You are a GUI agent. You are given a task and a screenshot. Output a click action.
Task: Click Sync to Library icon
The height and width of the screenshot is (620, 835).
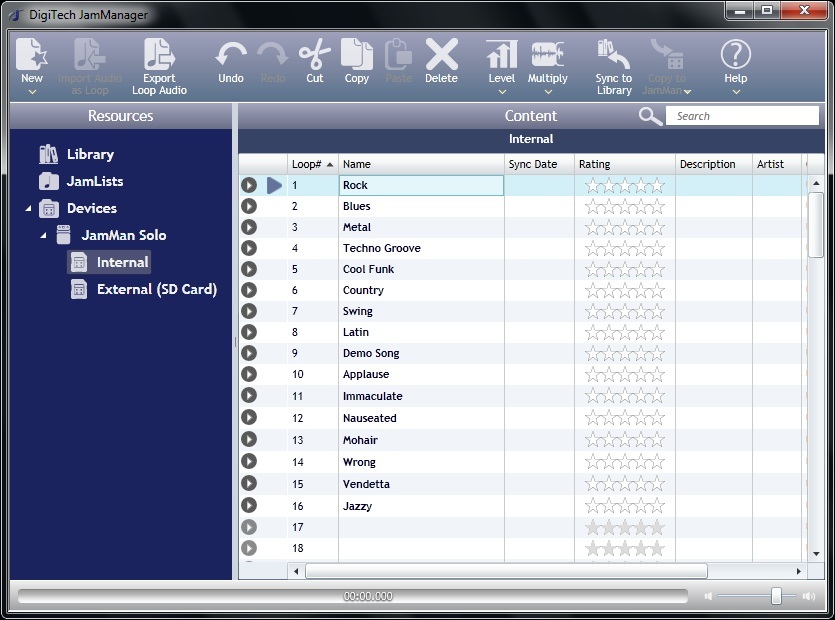[613, 54]
